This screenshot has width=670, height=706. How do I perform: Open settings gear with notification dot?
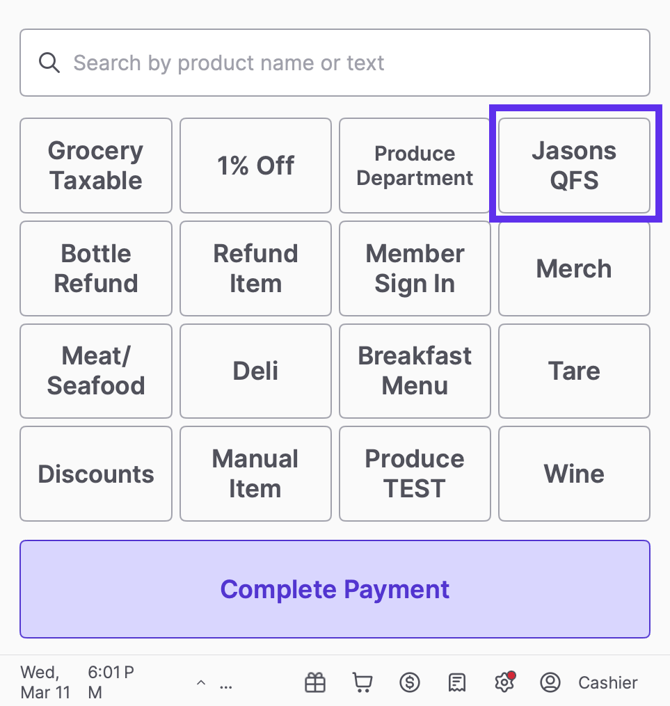pyautogui.click(x=504, y=683)
